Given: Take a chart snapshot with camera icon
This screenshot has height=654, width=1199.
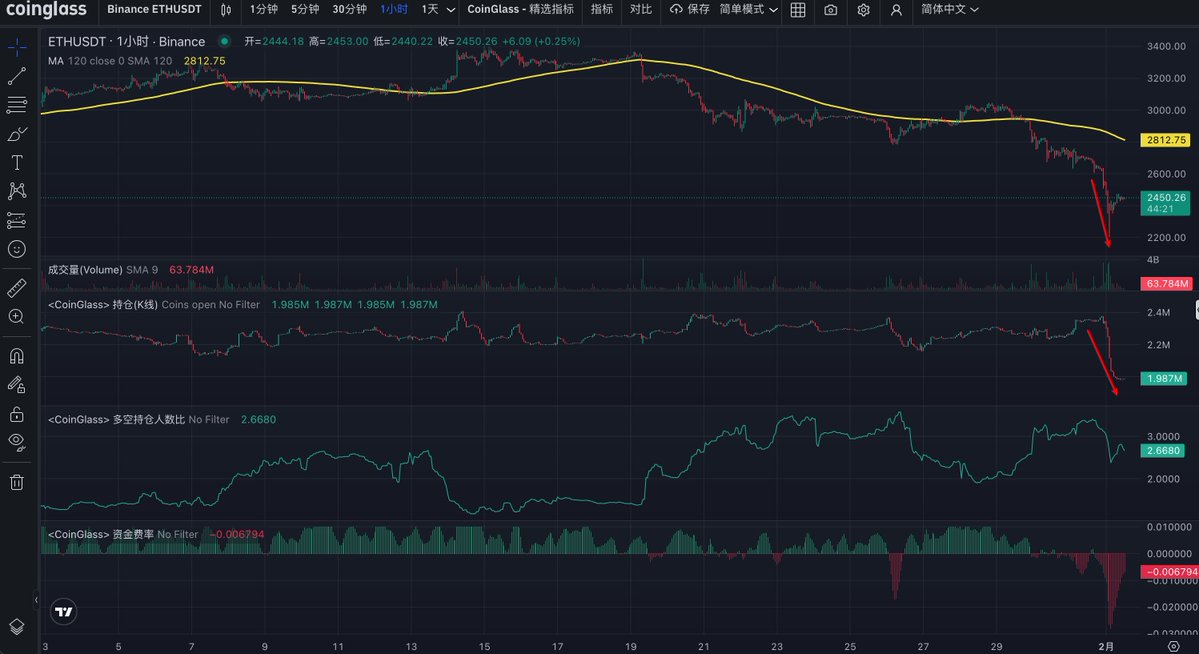Looking at the screenshot, I should [x=831, y=10].
